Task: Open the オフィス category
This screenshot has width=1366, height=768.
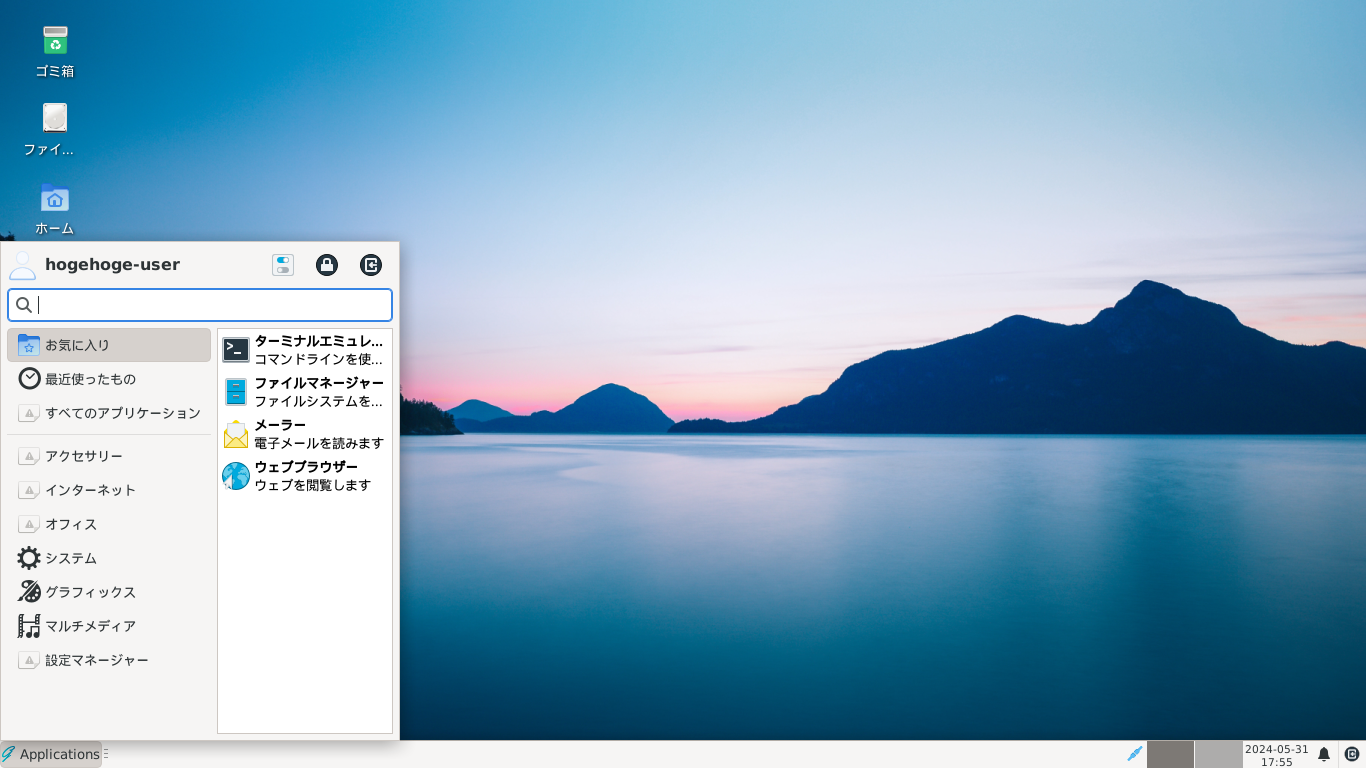Action: click(x=109, y=524)
